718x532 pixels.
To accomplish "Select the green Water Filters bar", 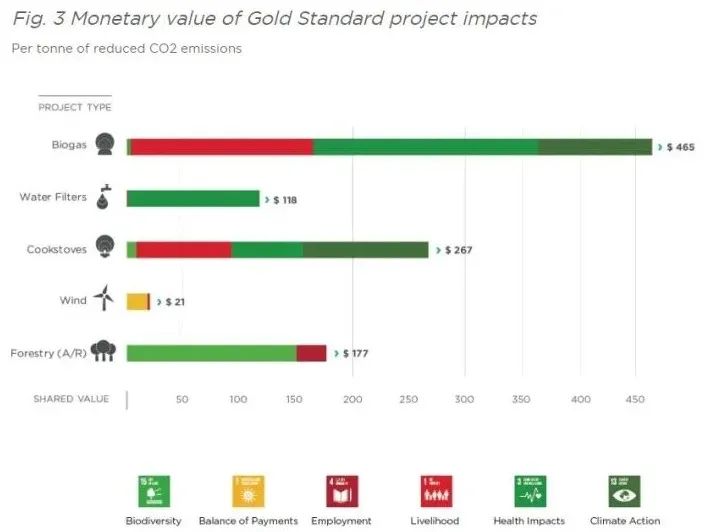I will pos(192,198).
